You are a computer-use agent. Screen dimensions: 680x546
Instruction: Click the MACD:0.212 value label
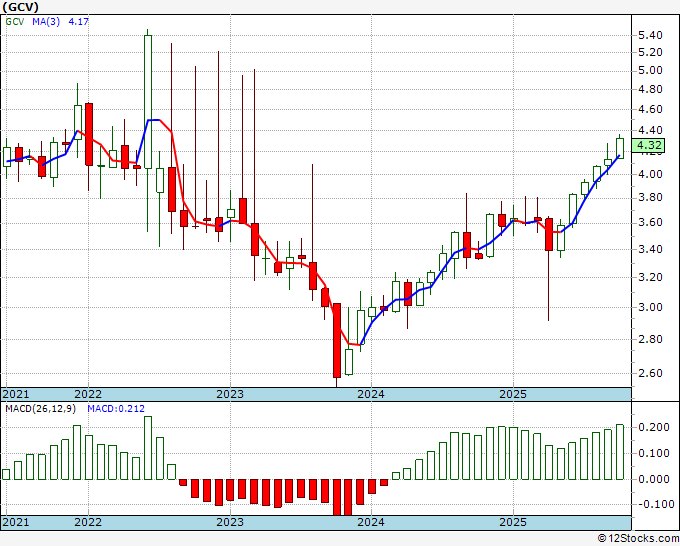[x=116, y=409]
